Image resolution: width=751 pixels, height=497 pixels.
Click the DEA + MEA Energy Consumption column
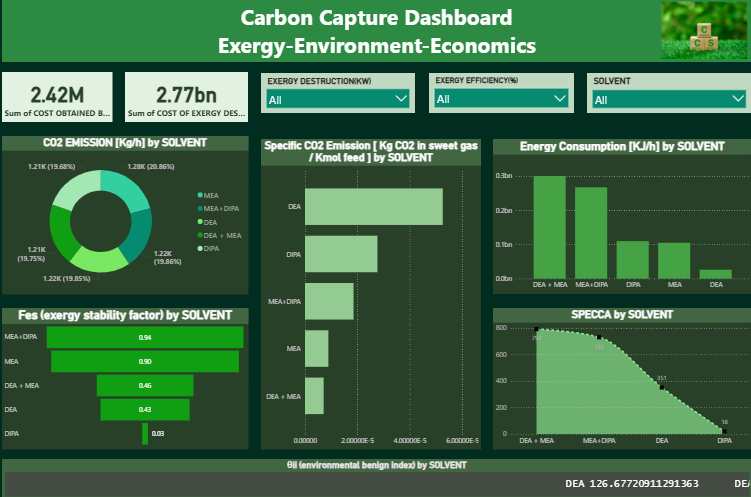coord(549,227)
